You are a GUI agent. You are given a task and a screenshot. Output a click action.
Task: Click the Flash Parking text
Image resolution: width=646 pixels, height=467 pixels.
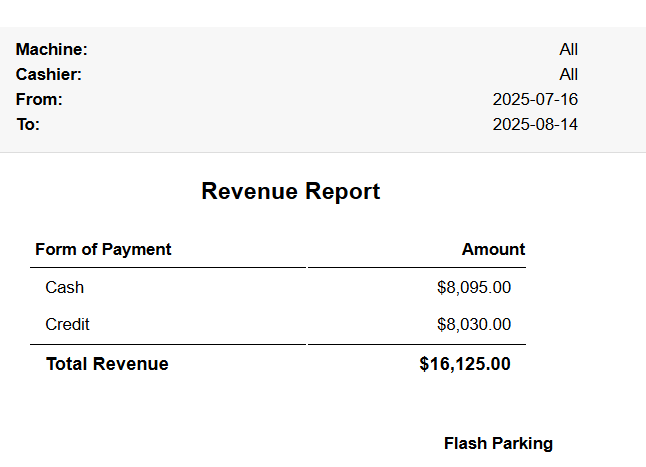coord(498,443)
